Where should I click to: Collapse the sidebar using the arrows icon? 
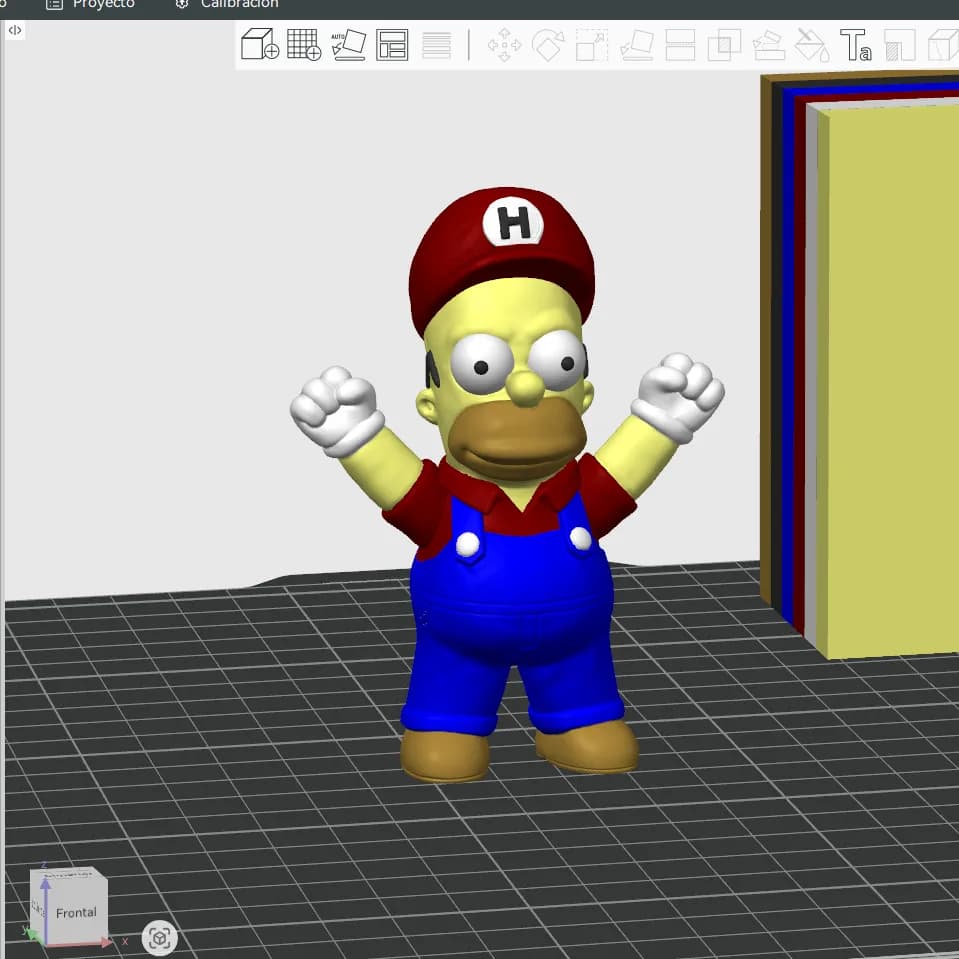(15, 30)
